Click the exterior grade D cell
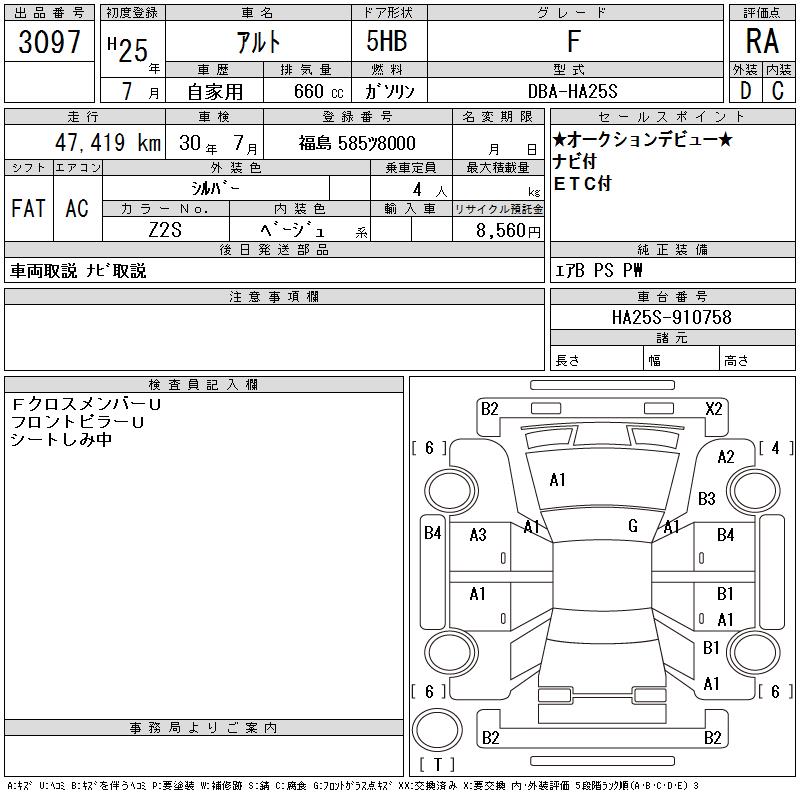Viewport: 800px width, 800px height. (745, 90)
